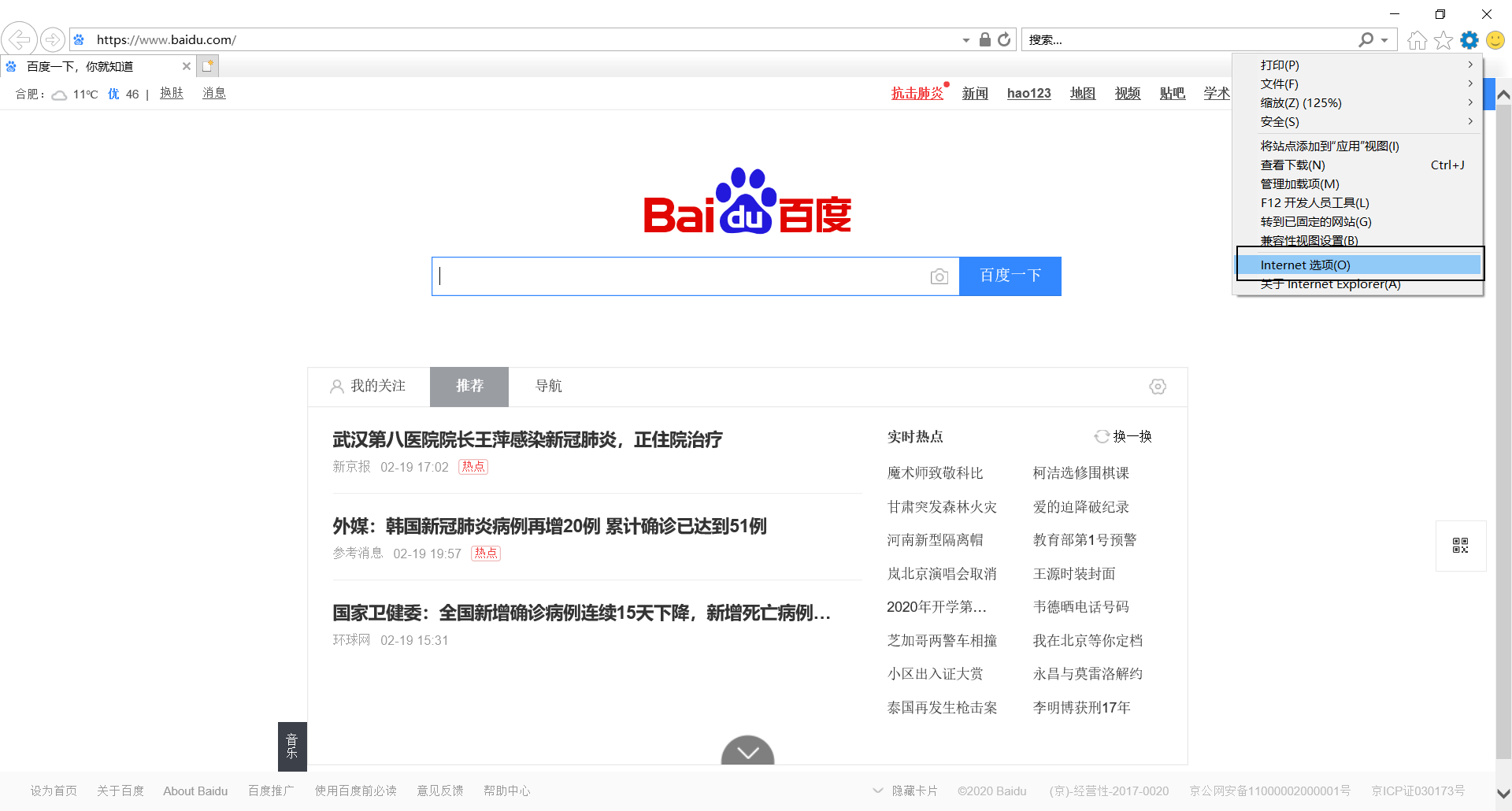Switch to the 导航 tab
Screen dimensions: 1512x811
(548, 387)
